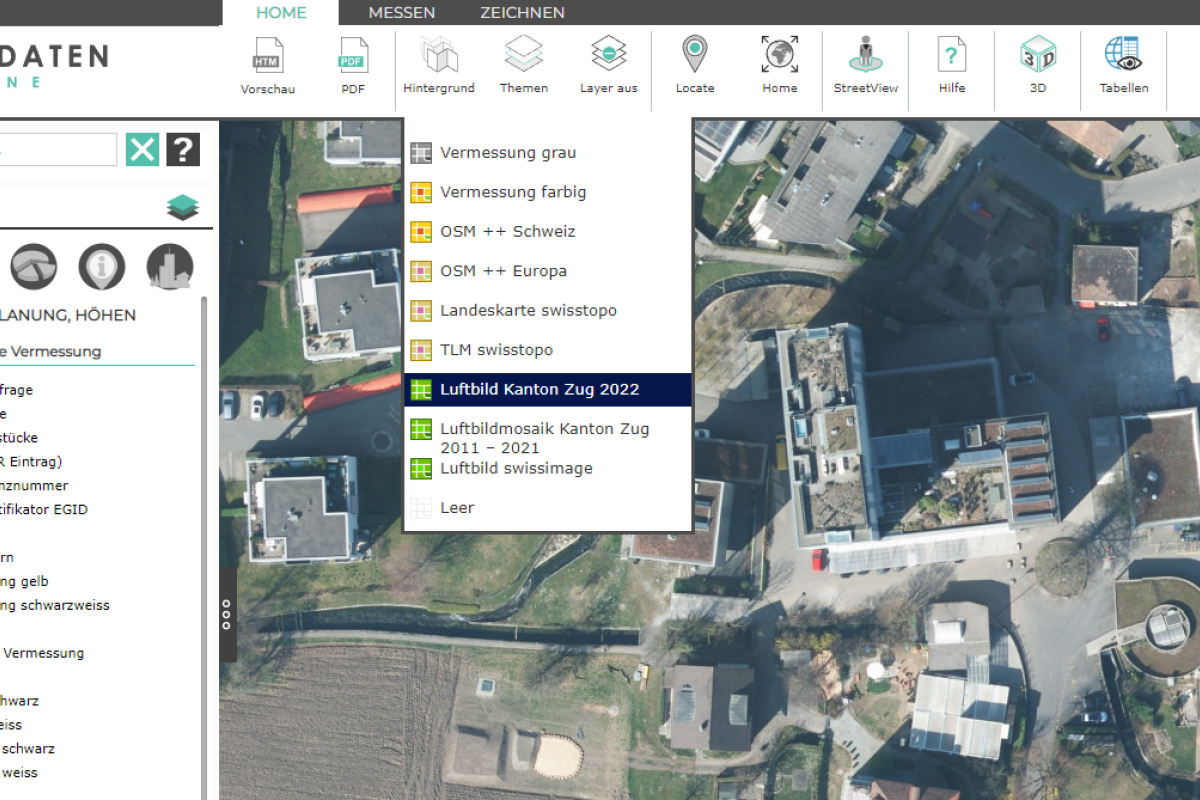Collapse the side panel with dotted handle

(x=227, y=615)
